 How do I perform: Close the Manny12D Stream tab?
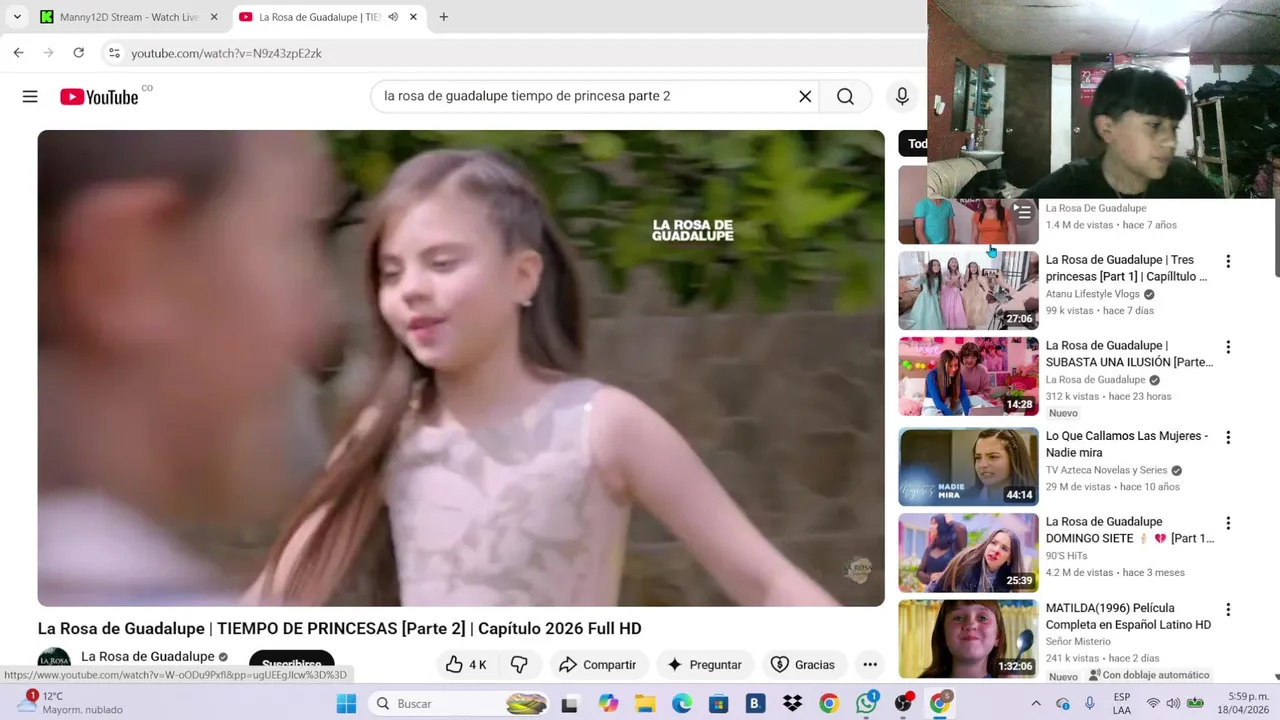click(213, 17)
